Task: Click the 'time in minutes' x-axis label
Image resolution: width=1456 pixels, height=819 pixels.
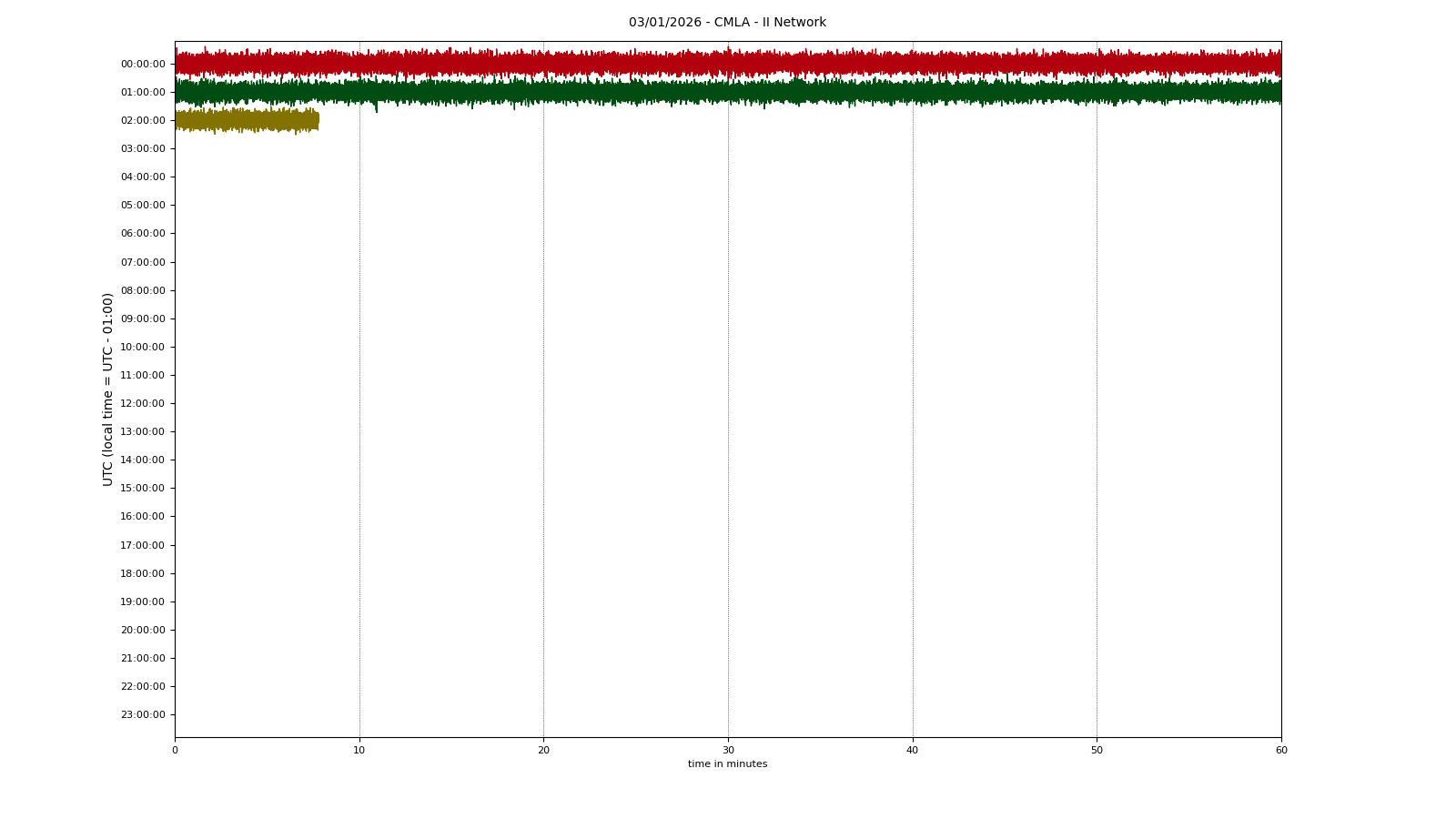Action: tap(727, 764)
